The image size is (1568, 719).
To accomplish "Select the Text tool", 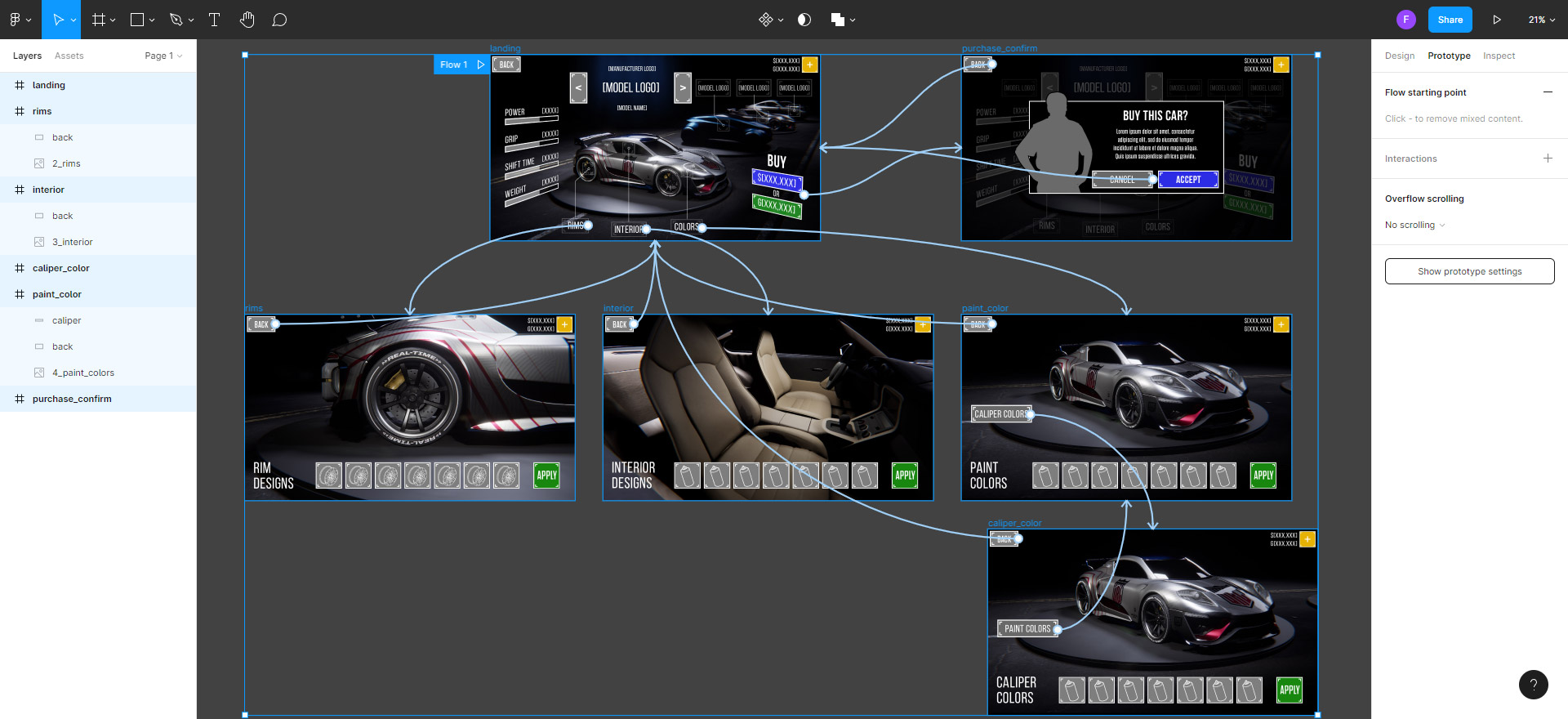I will click(215, 20).
